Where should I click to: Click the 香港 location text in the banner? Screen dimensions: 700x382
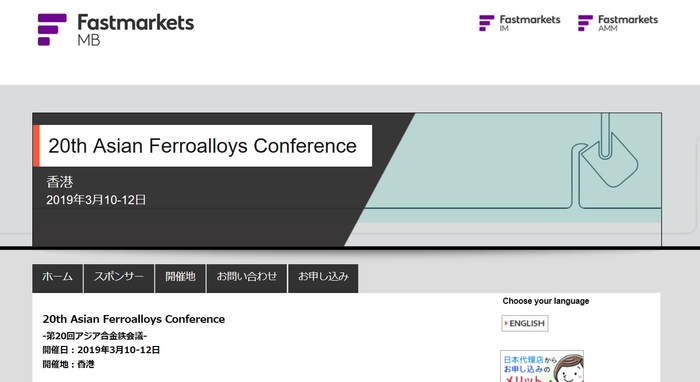[x=60, y=182]
